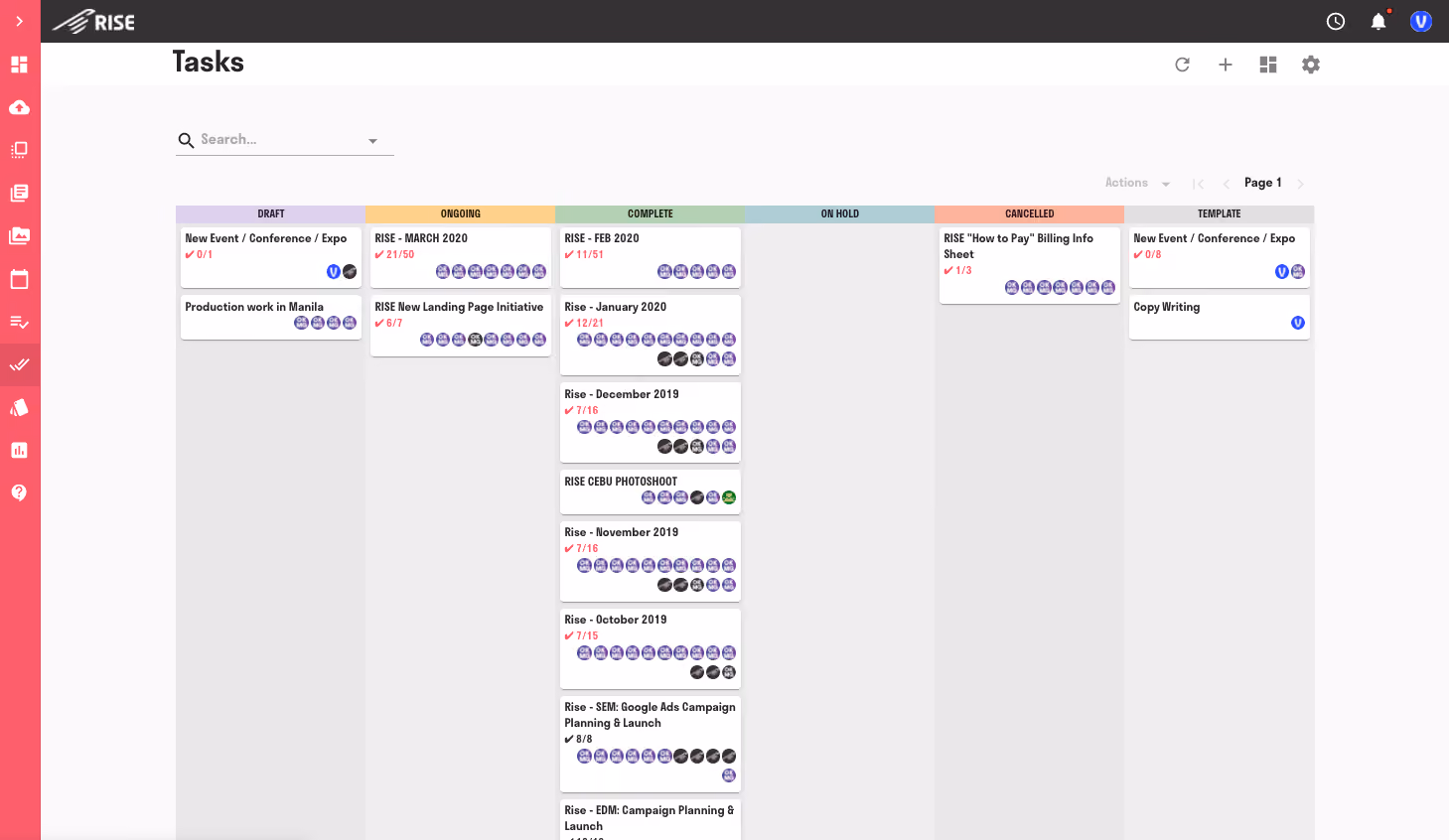
Task: Click the V avatar on the Draft Expo card
Action: coord(334,271)
